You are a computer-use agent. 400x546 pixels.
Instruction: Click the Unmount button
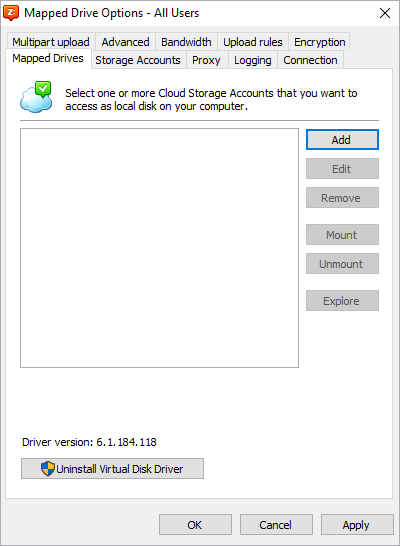[342, 264]
